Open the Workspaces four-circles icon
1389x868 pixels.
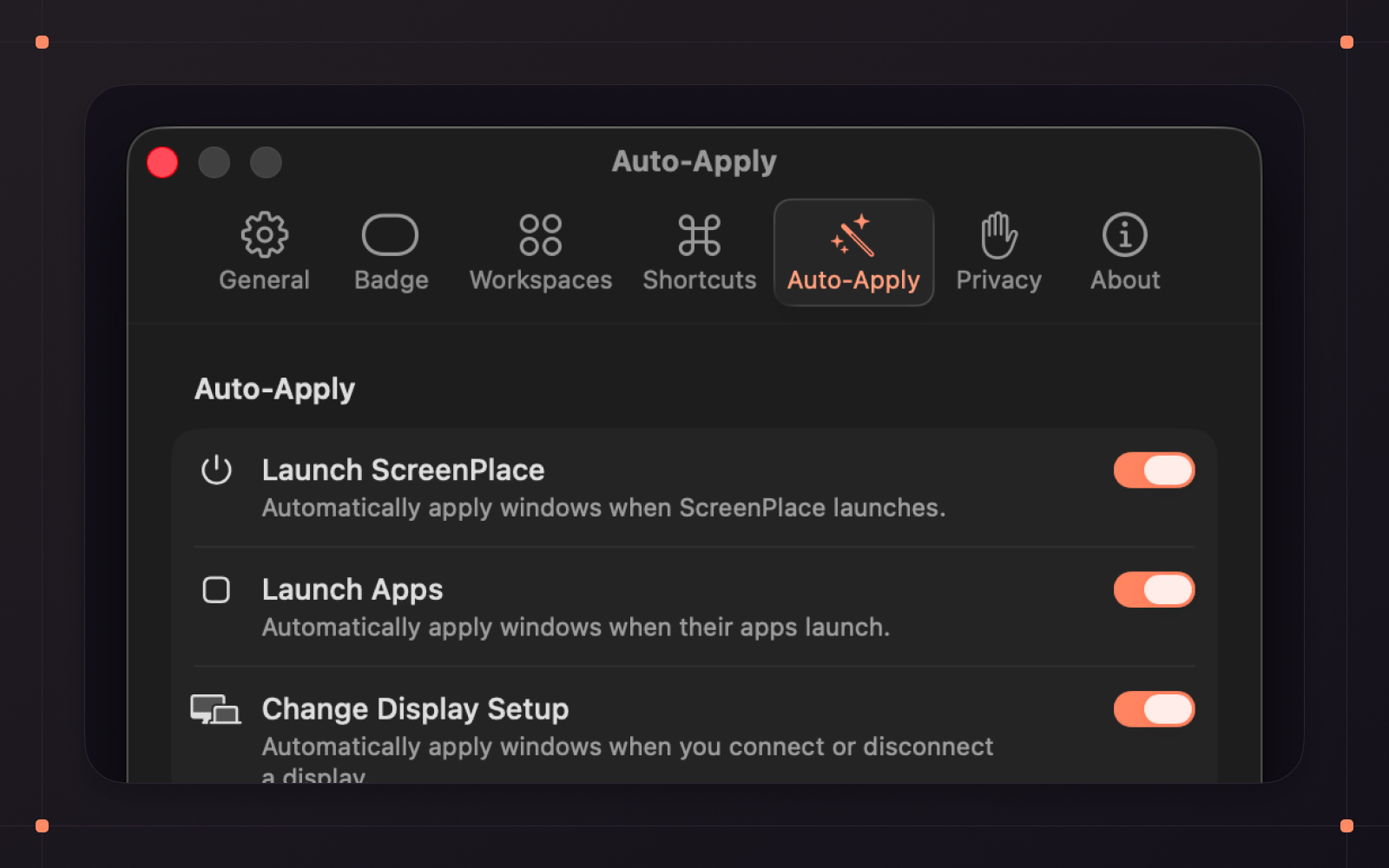[540, 234]
